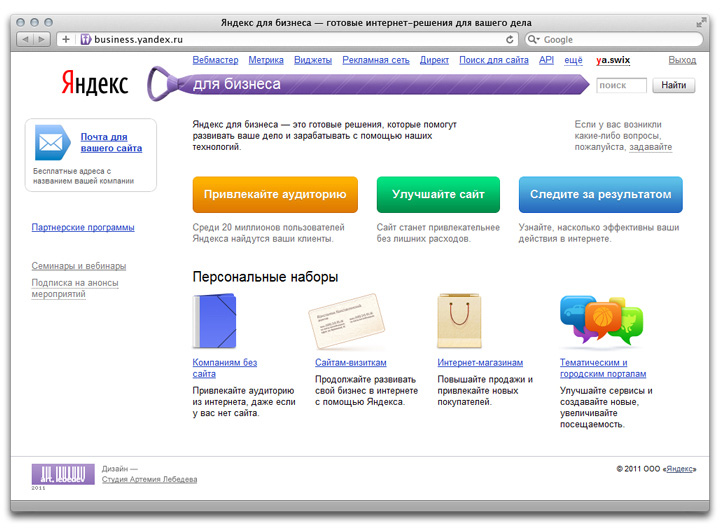Click the blue folder icon for companies

tap(213, 321)
